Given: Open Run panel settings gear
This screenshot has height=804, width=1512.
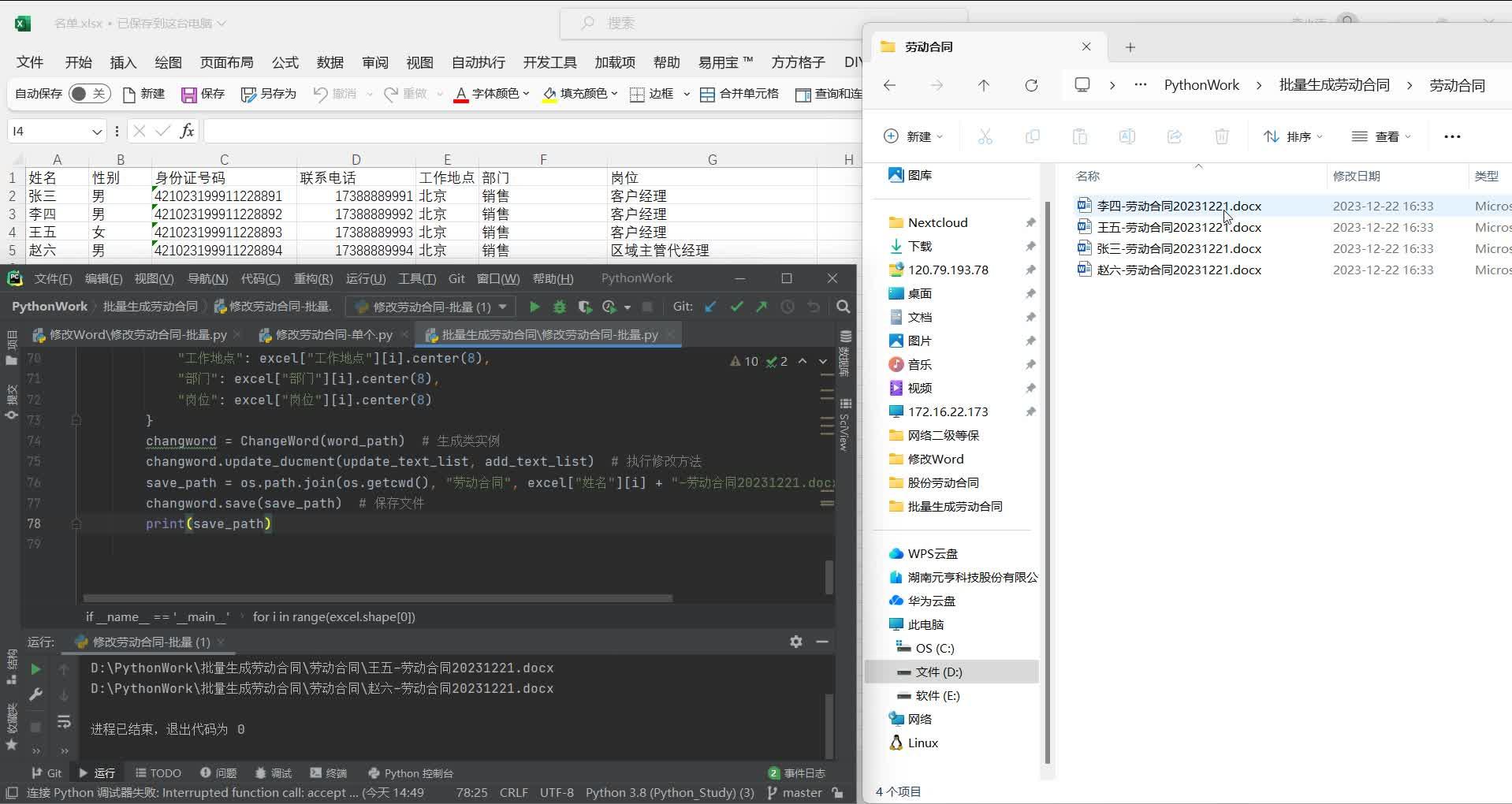Looking at the screenshot, I should 796,642.
